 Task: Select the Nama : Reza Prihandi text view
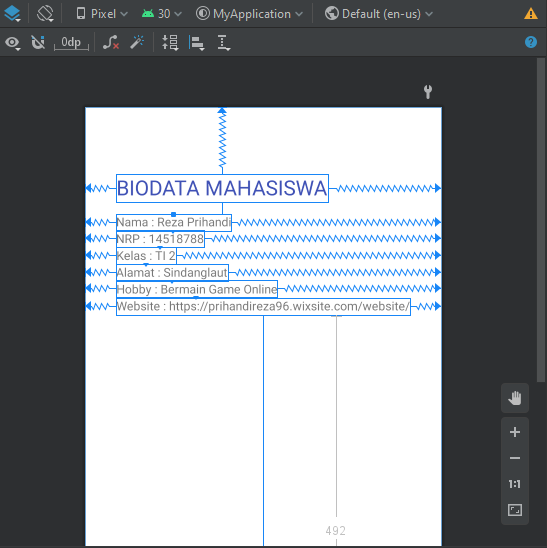174,223
